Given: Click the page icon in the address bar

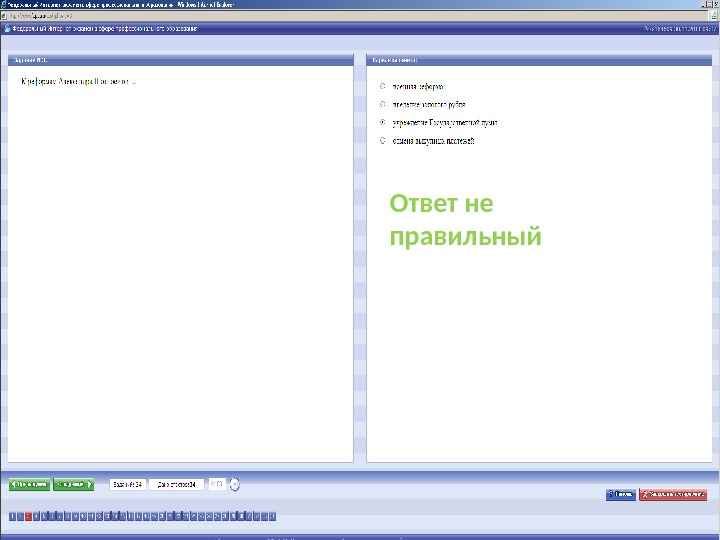Looking at the screenshot, I should (x=4, y=16).
